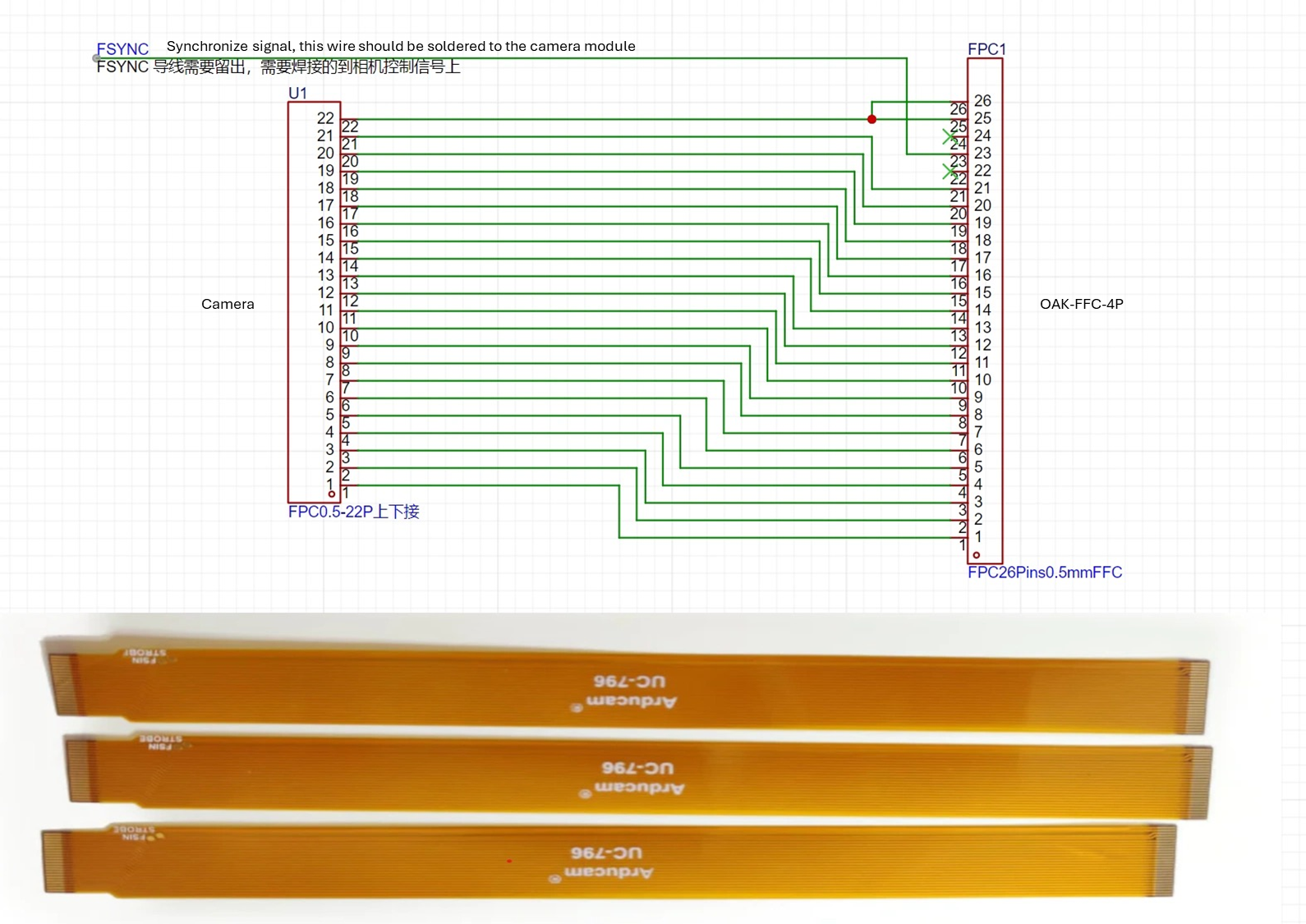The image size is (1306, 924).
Task: Click the pin 1 circle marker inside U1
Action: point(332,494)
